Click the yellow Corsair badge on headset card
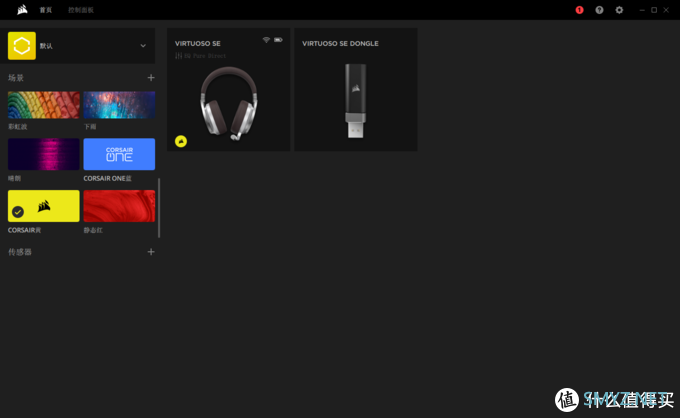 coord(181,141)
